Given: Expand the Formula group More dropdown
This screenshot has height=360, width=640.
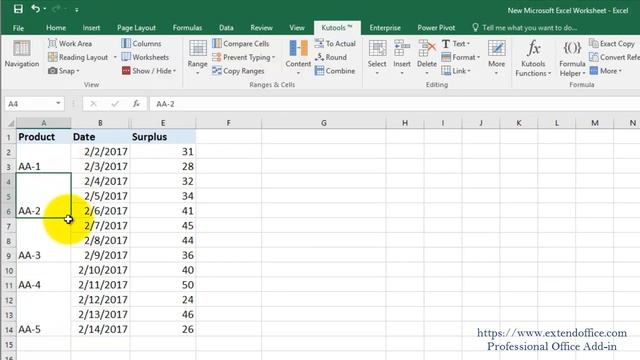Looking at the screenshot, I should click(x=606, y=71).
